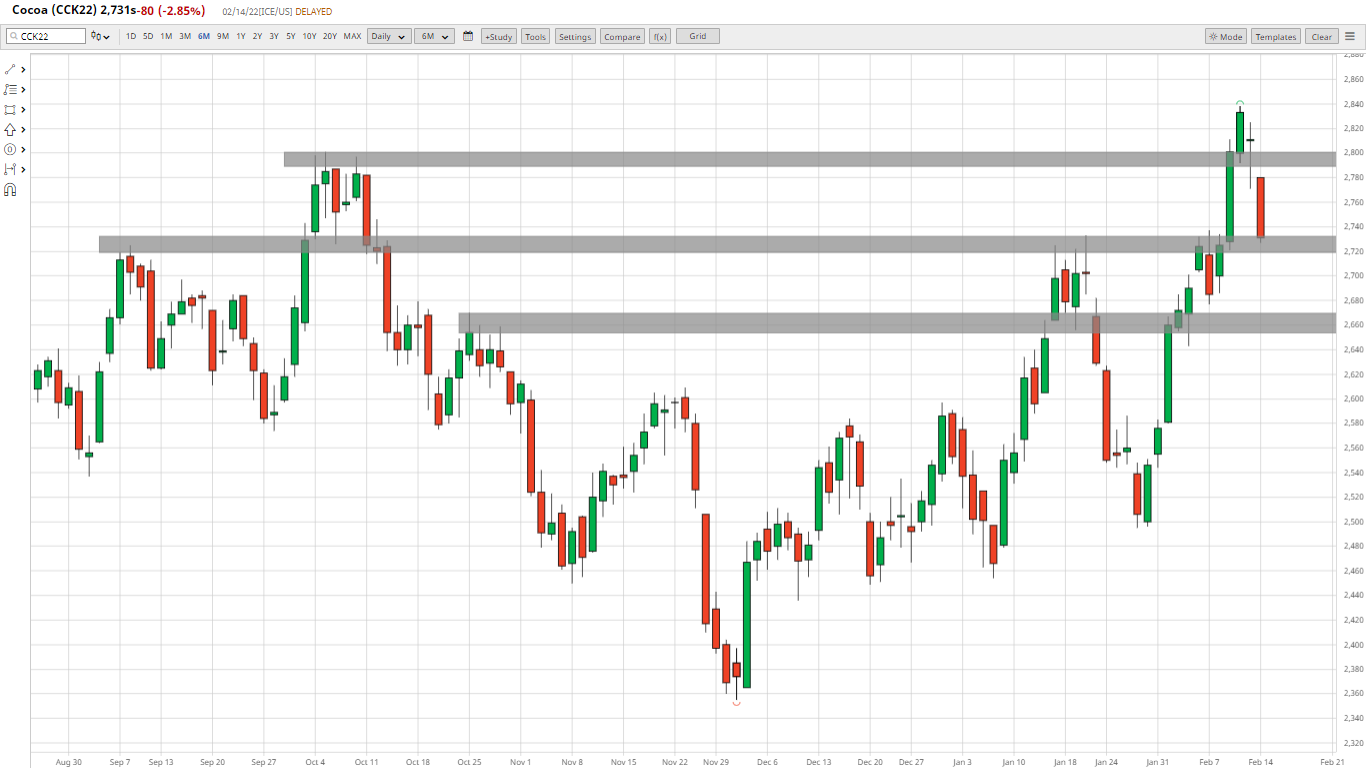Click the 2,360 price axis label
Viewport: 1366px width, 768px height.
pyautogui.click(x=1353, y=694)
